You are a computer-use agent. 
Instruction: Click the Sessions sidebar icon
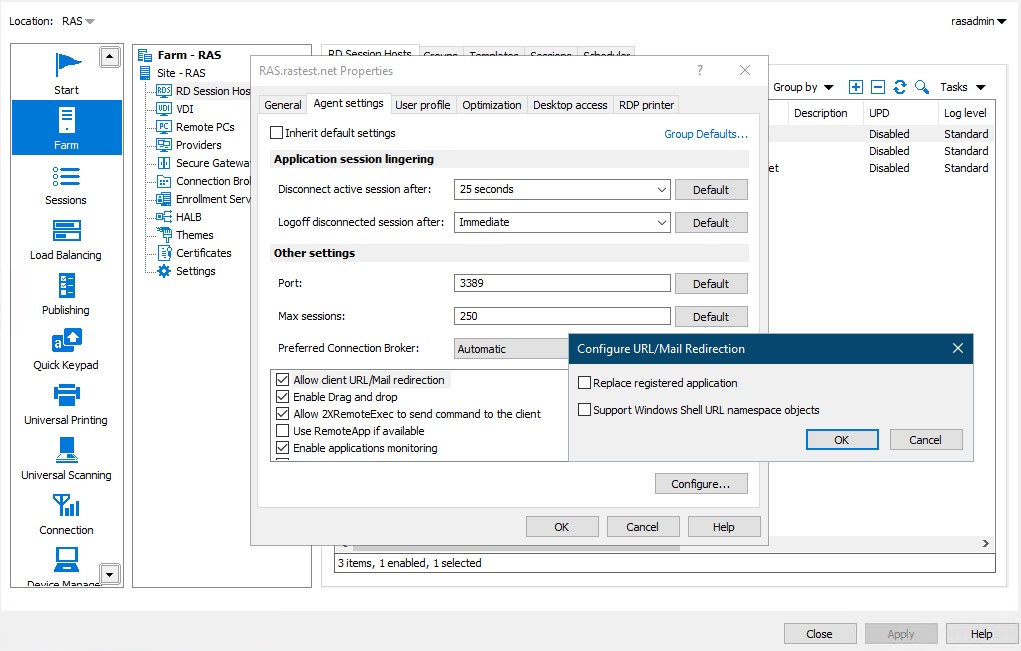pos(66,184)
